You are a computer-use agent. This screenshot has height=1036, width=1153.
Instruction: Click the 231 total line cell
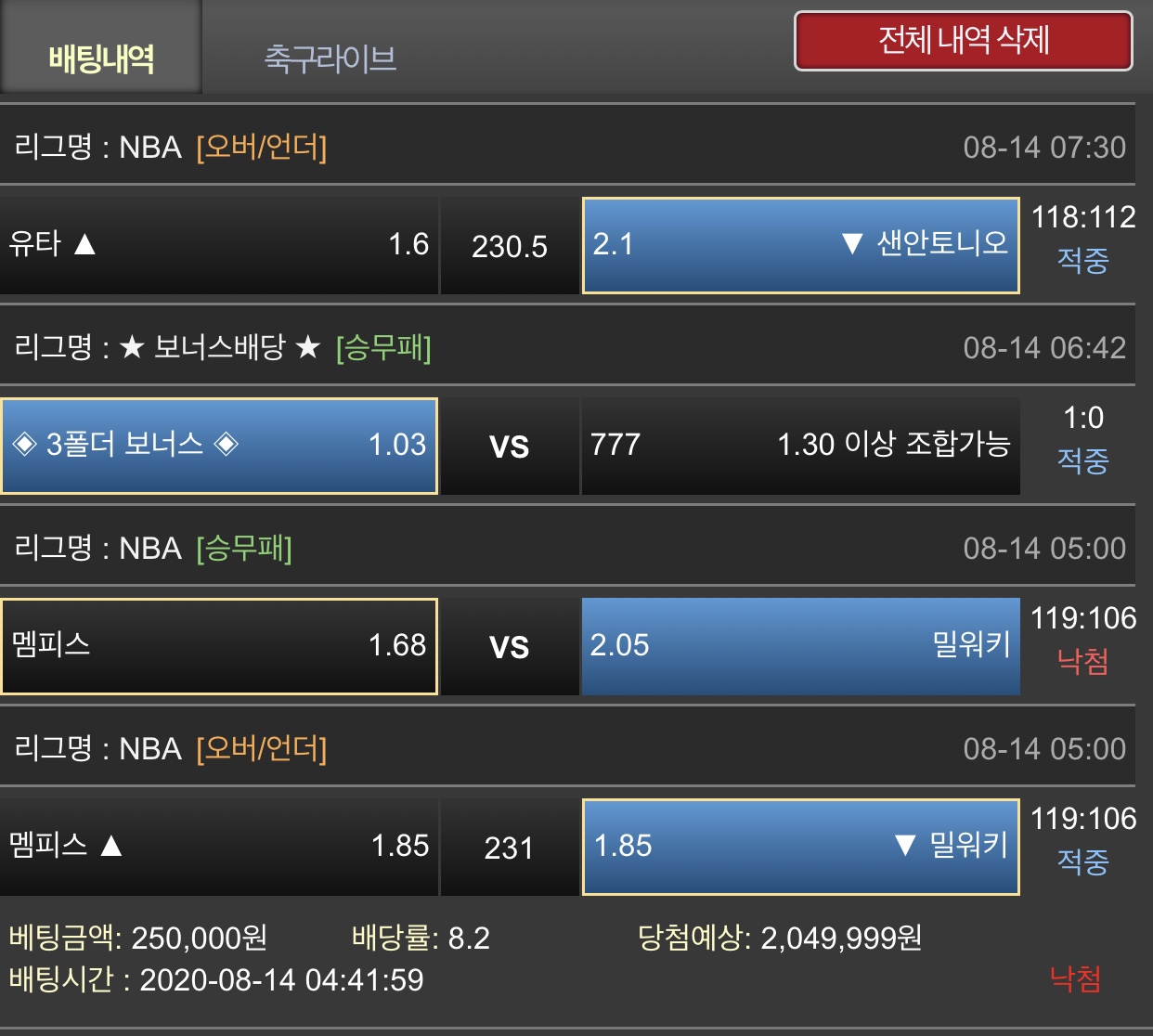pos(510,847)
